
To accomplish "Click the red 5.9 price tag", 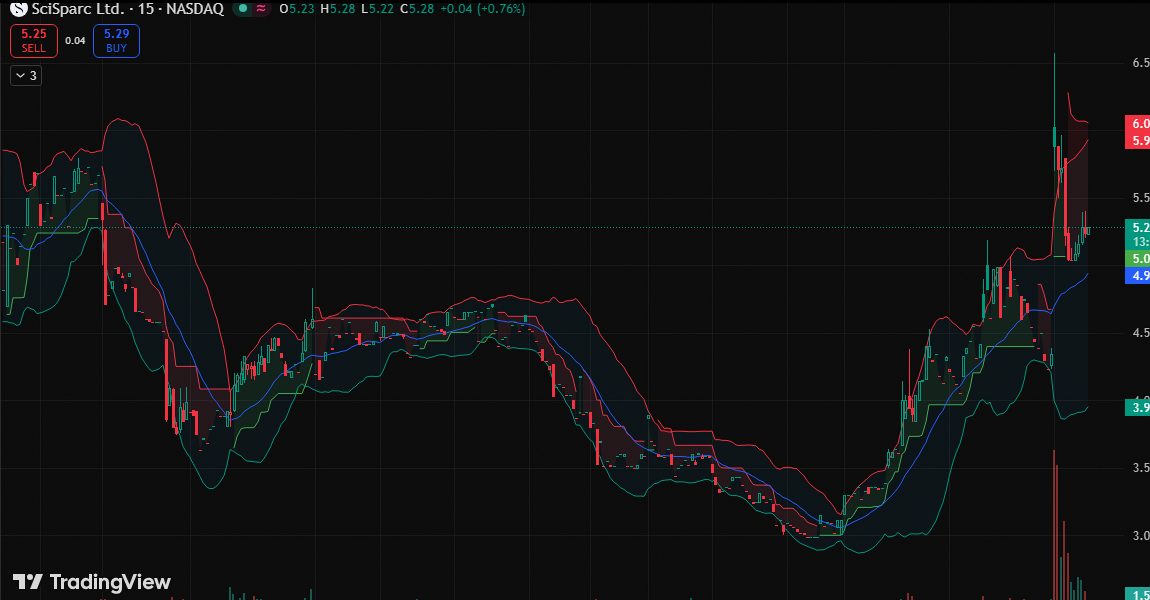I will coord(1138,140).
